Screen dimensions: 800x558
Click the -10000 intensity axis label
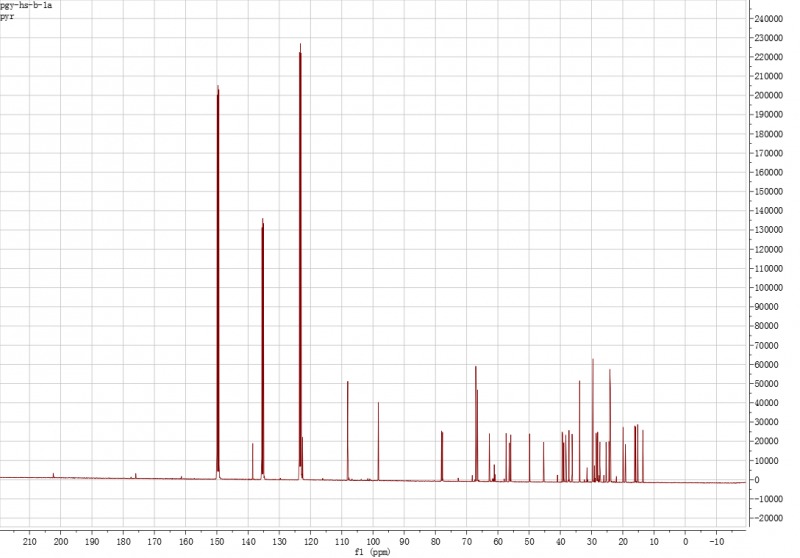coord(768,499)
